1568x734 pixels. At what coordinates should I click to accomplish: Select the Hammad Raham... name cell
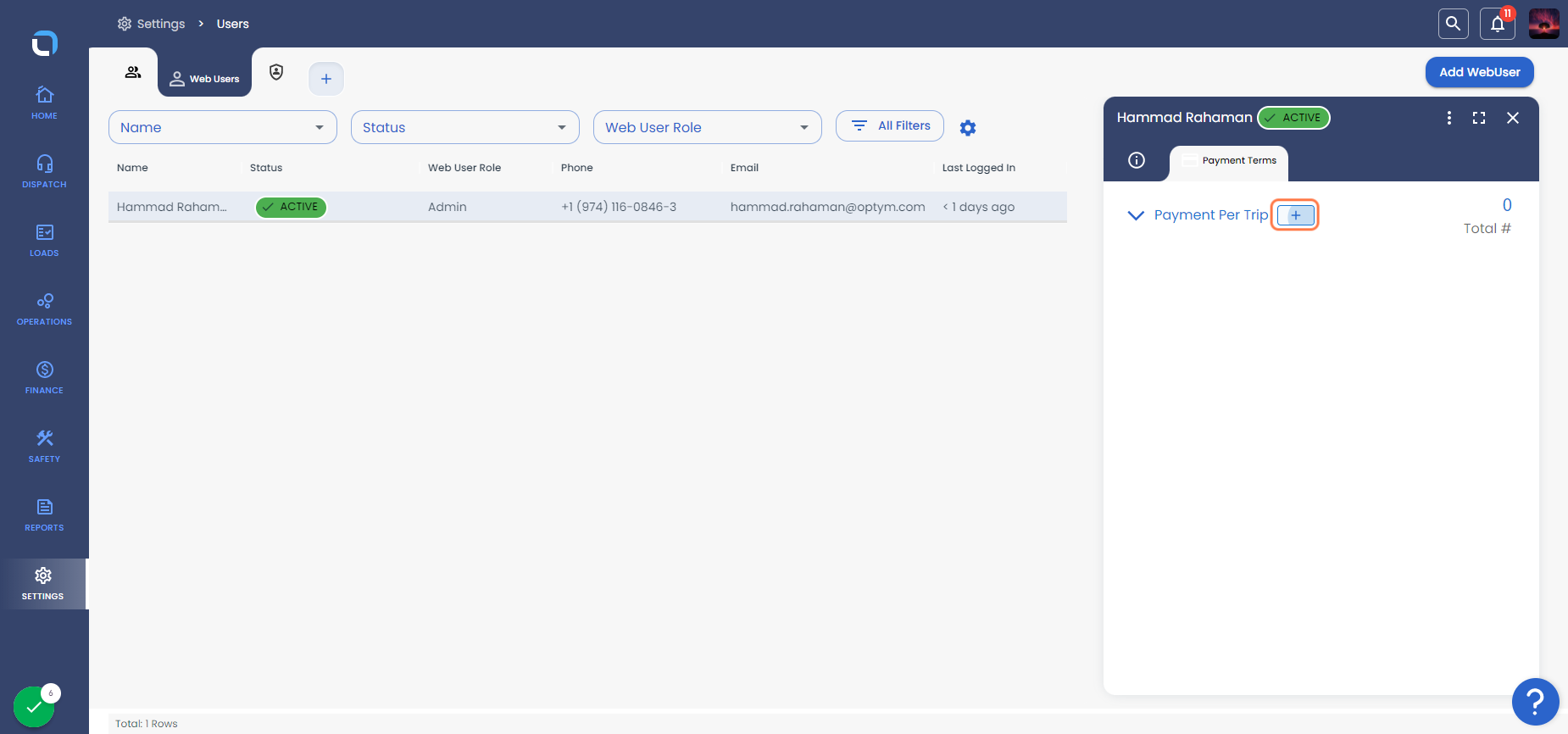pyautogui.click(x=172, y=207)
